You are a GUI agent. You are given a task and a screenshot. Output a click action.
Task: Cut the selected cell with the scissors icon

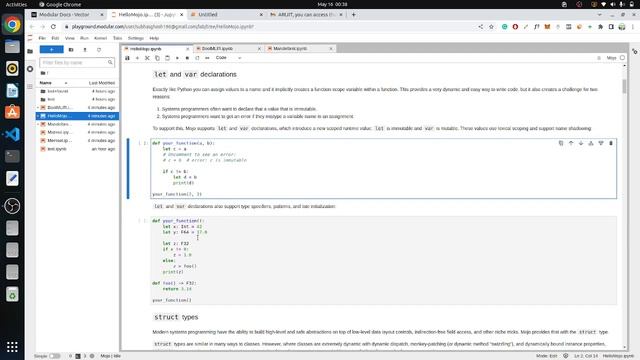pyautogui.click(x=147, y=58)
